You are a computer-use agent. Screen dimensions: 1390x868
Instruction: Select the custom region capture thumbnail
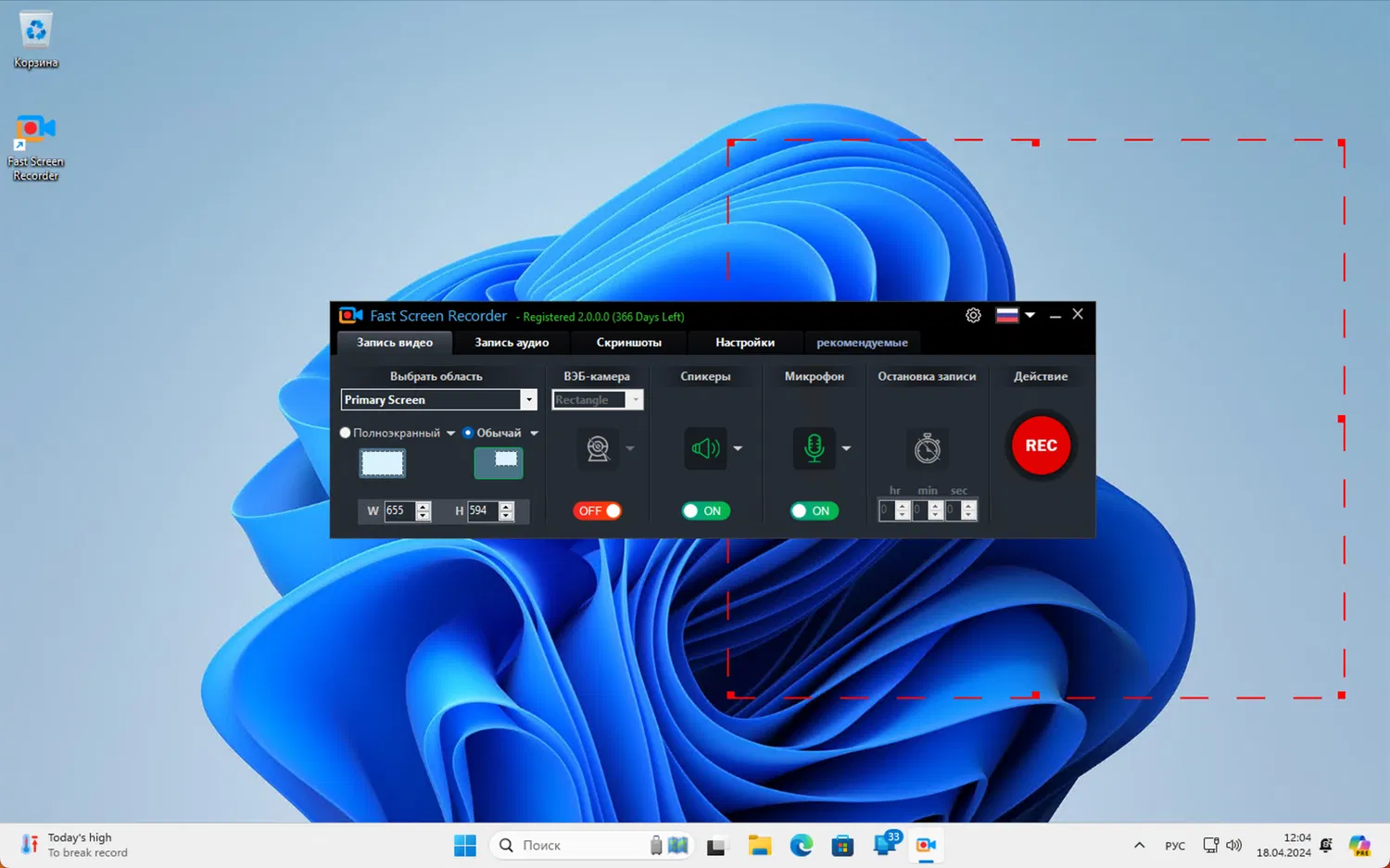click(498, 462)
